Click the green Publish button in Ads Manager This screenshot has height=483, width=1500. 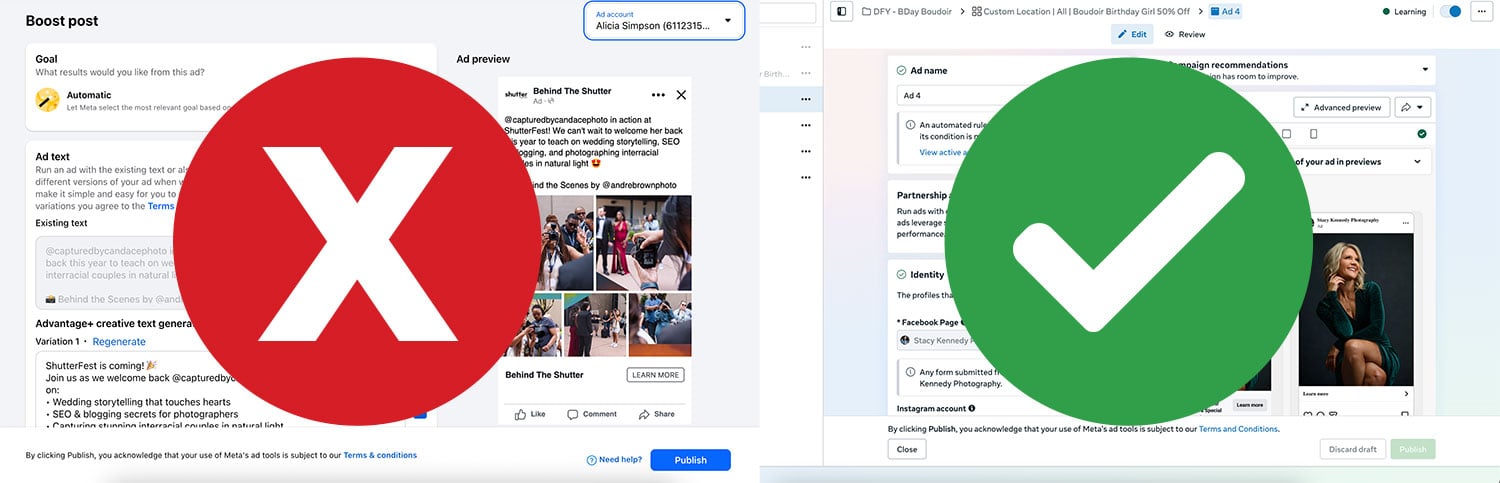point(1412,450)
